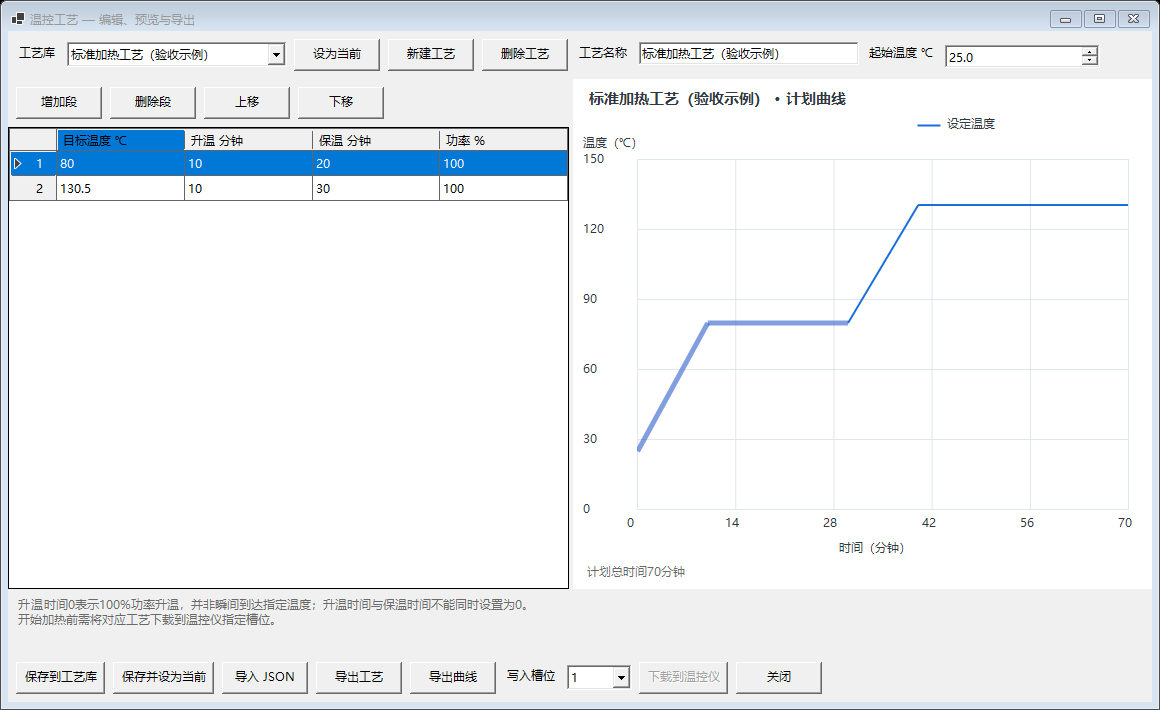Create a new process with 新建工艺
Viewport: 1160px width, 710px height.
(x=431, y=54)
